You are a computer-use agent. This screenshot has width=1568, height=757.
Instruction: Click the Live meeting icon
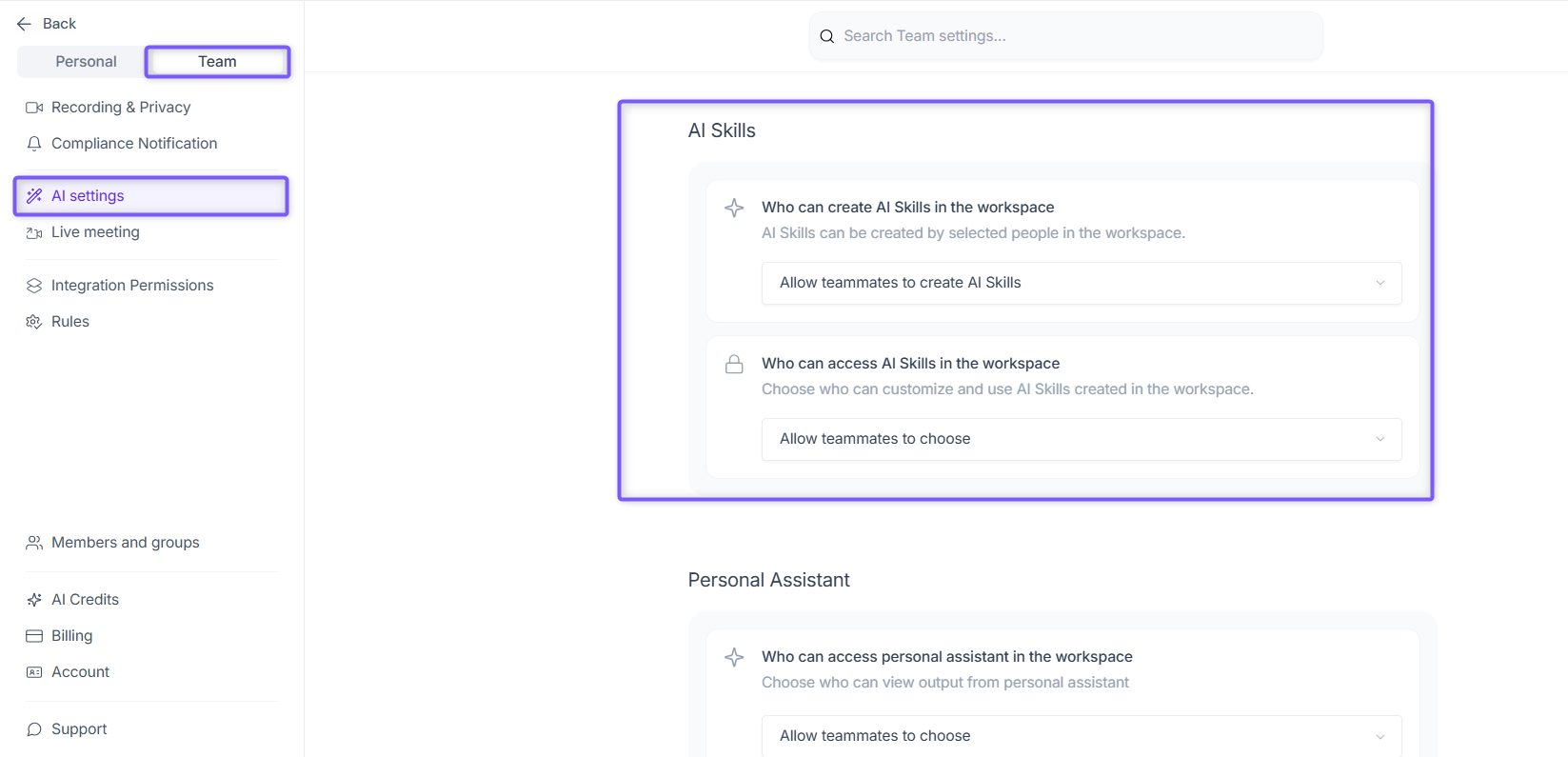[x=34, y=232]
